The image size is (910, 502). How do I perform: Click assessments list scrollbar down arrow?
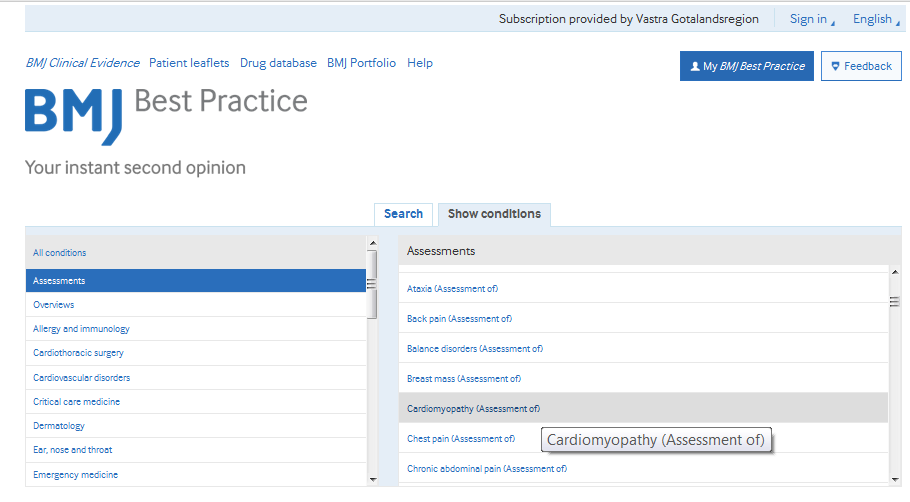tap(894, 480)
